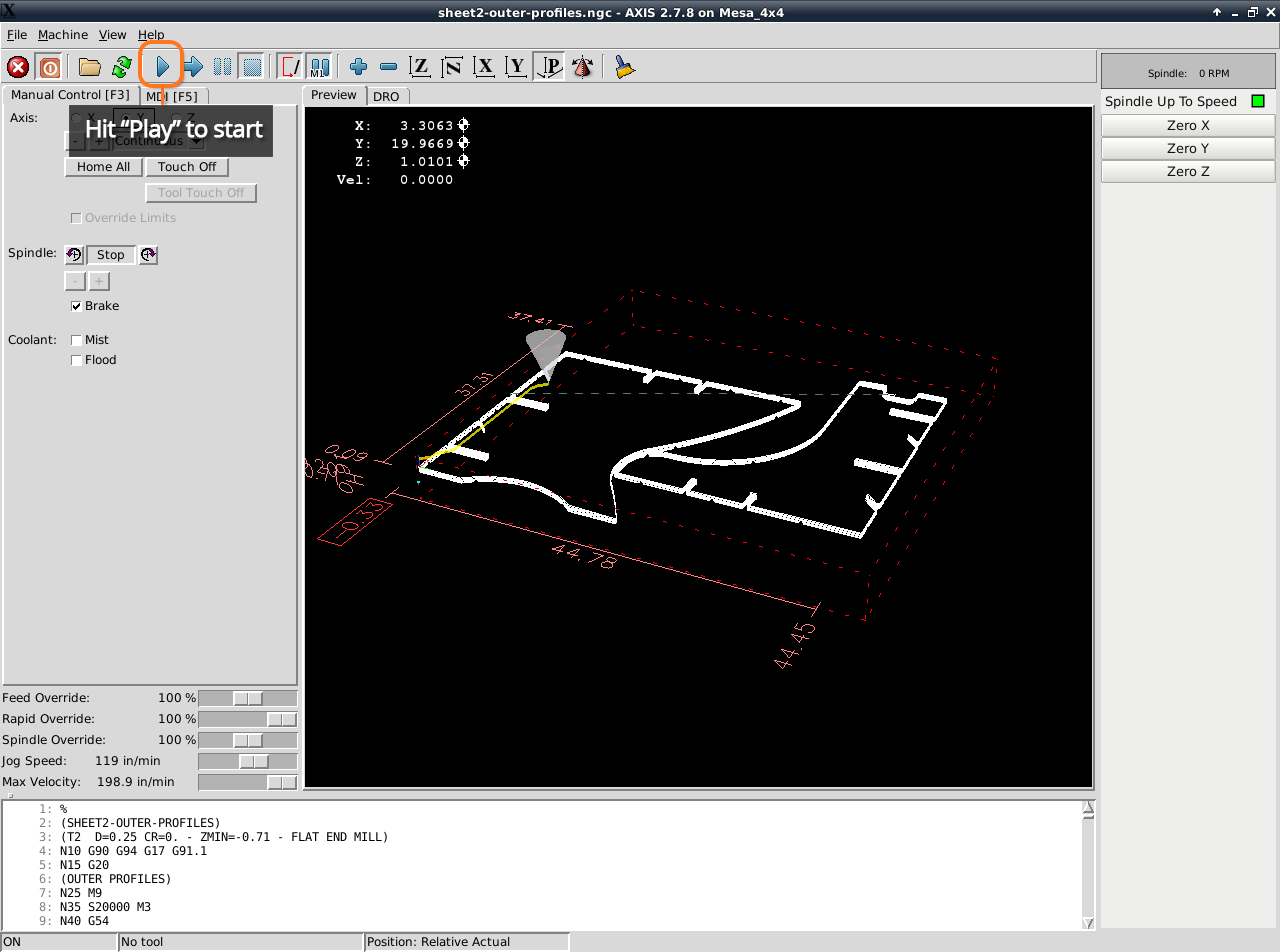Viewport: 1280px width, 952px height.
Task: Click the G-code pane scrollbar down arrow
Action: pos(1089,923)
